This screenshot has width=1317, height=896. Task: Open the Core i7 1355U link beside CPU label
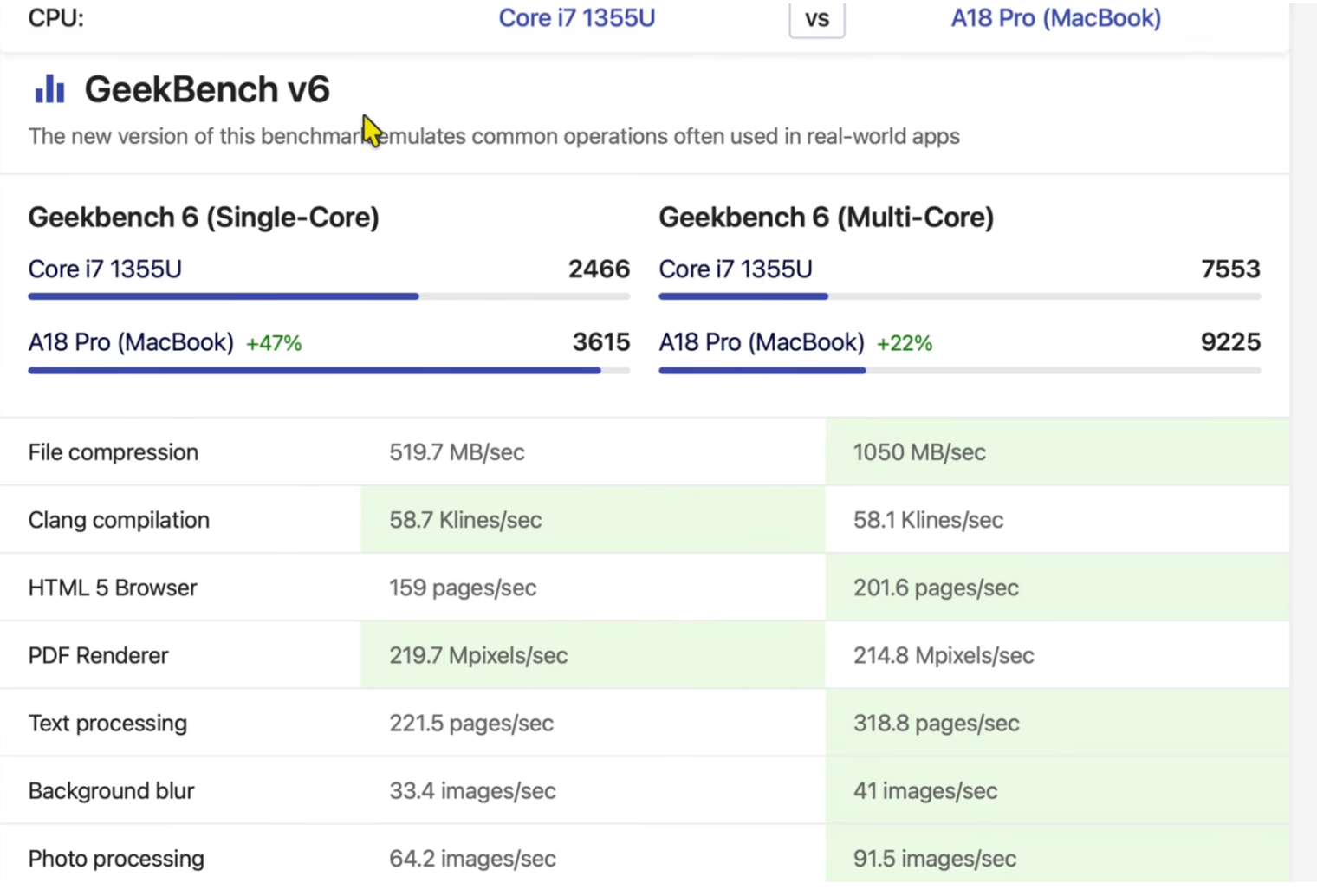tap(577, 18)
